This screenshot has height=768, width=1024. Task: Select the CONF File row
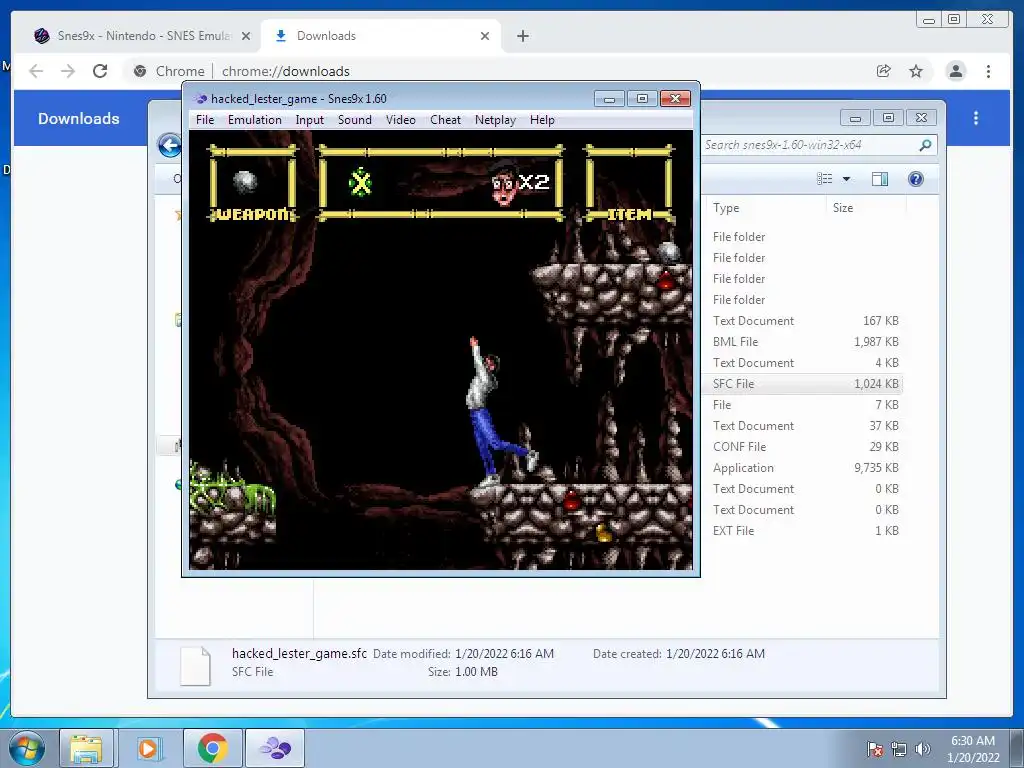pos(805,447)
